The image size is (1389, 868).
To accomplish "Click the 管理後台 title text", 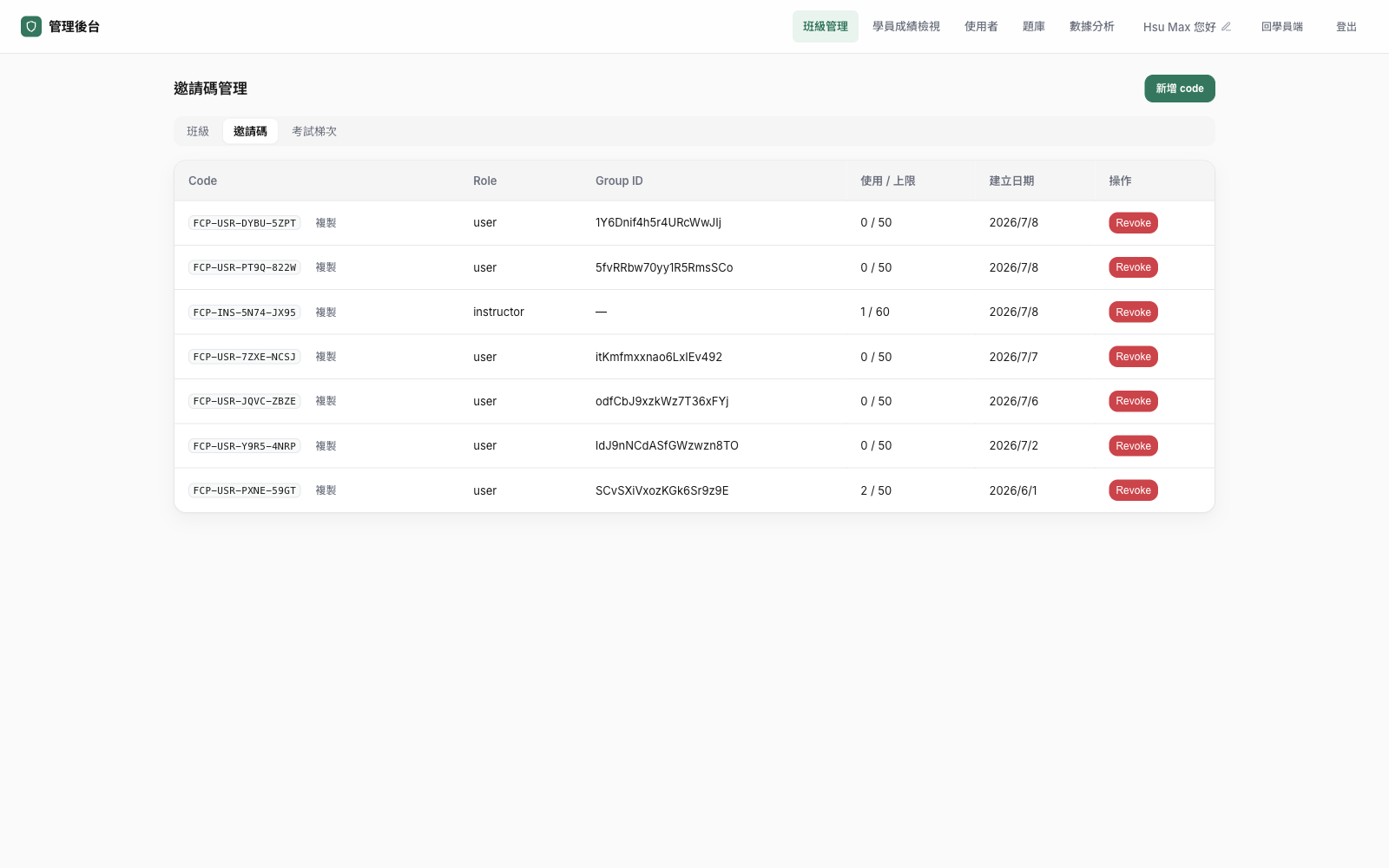I will [74, 27].
